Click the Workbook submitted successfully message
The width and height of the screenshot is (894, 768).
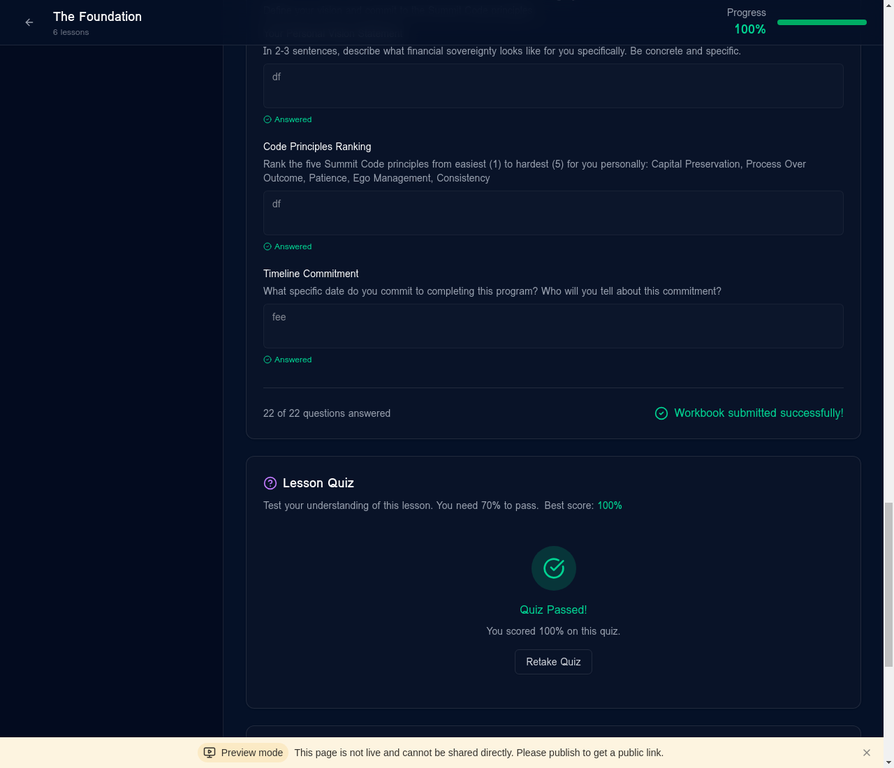(759, 412)
